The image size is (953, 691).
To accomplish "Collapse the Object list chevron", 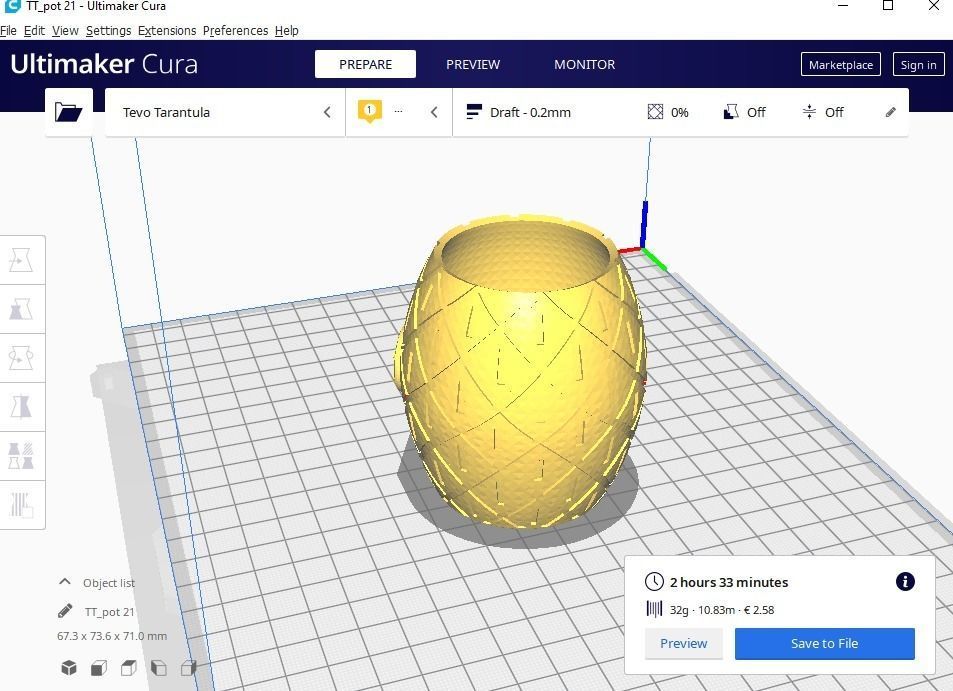I will (64, 582).
